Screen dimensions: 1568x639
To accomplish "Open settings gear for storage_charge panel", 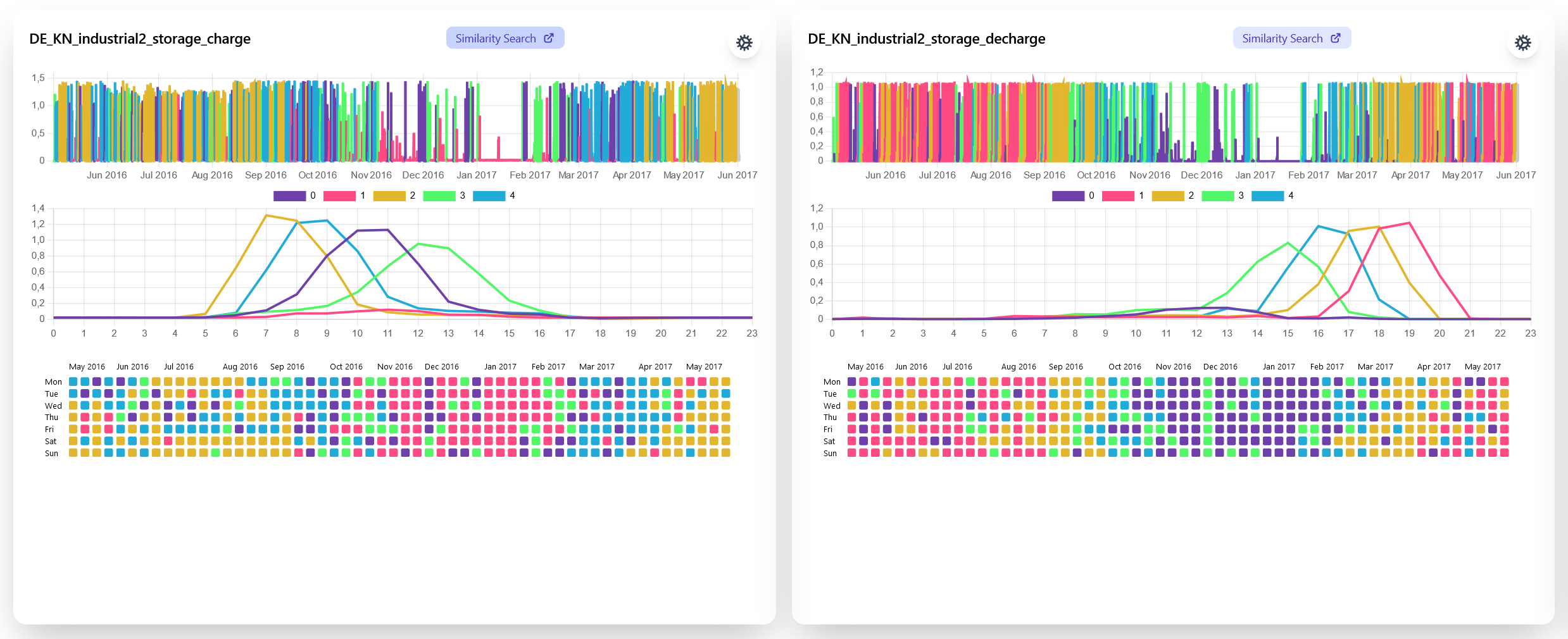I will 744,43.
